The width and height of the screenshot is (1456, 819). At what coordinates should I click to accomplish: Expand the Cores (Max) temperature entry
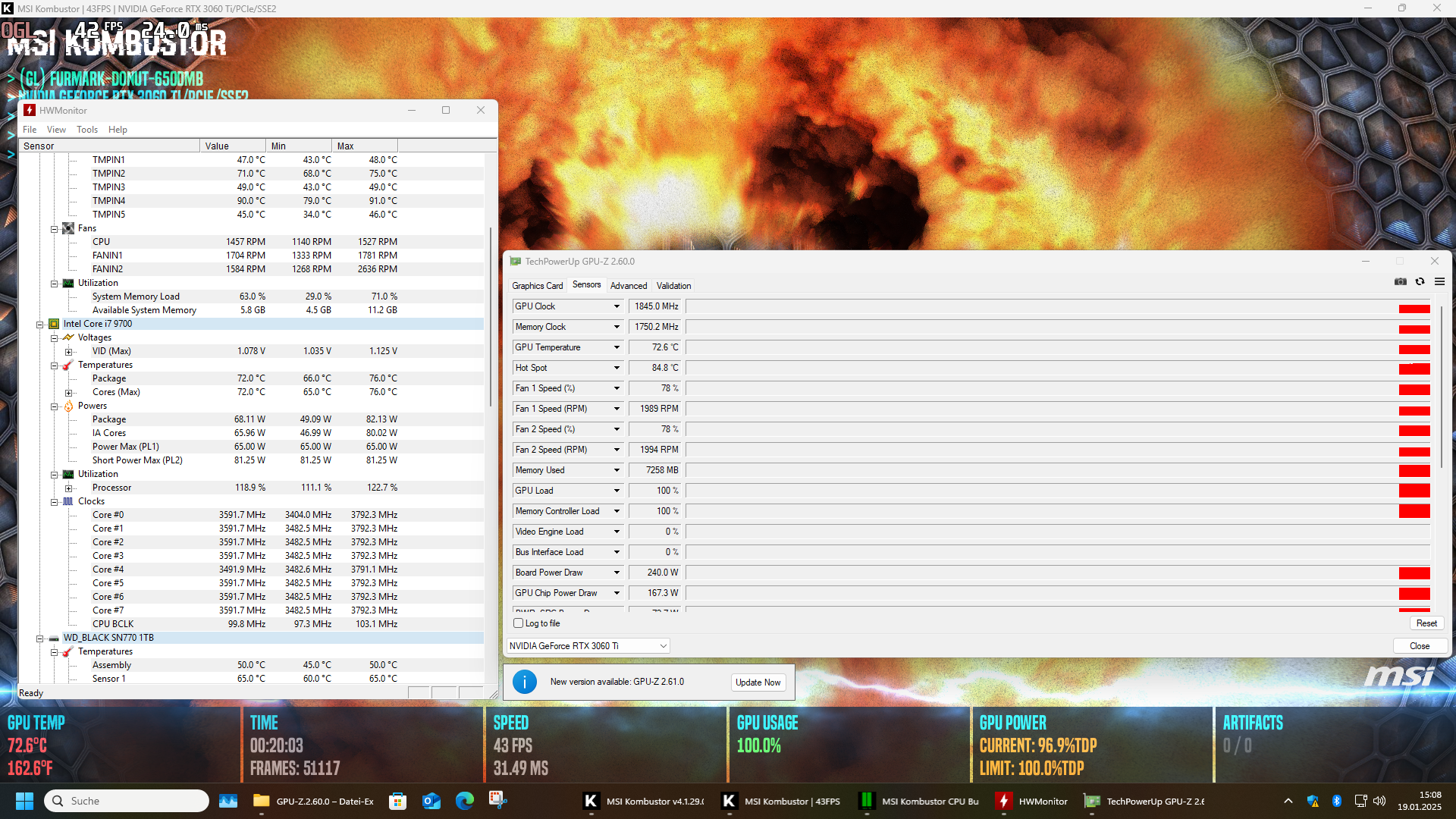click(x=69, y=393)
